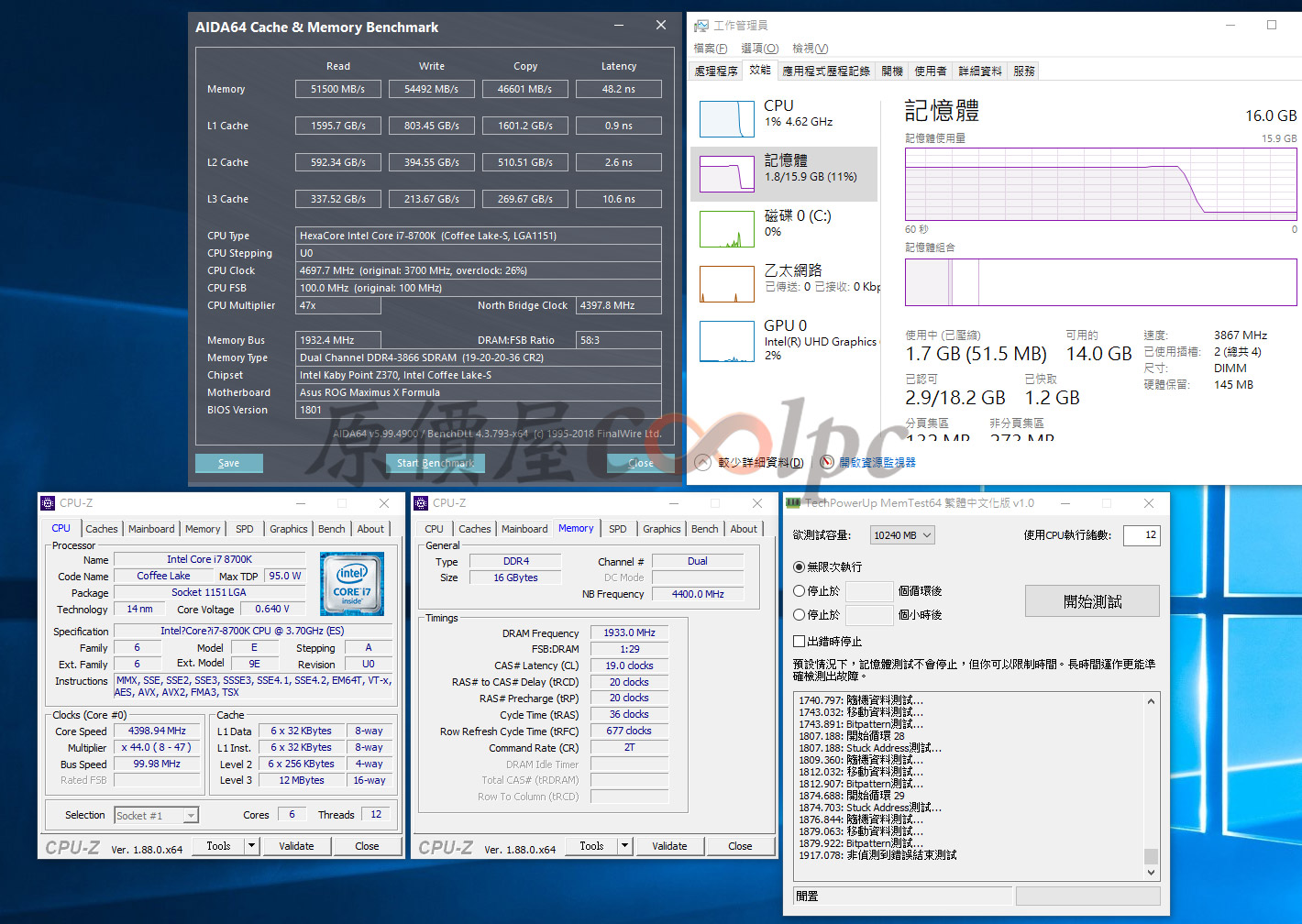Open About tab in left CPU-Z window
1302x924 pixels.
(370, 529)
